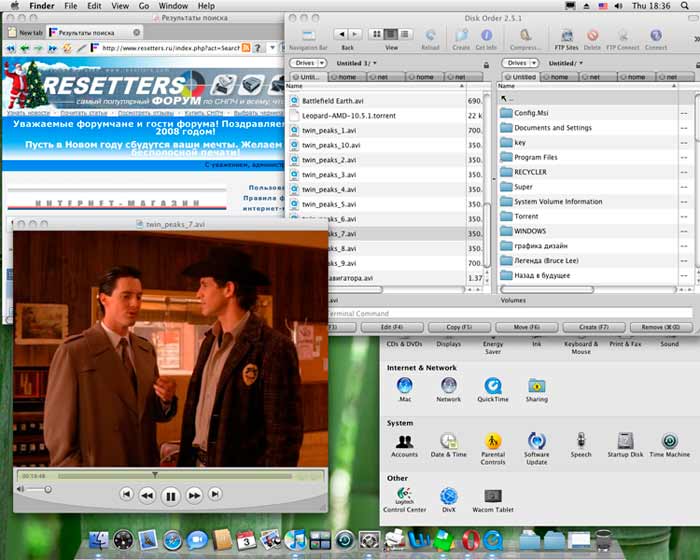Open the Network preference pane
The image size is (700, 560).
click(448, 389)
